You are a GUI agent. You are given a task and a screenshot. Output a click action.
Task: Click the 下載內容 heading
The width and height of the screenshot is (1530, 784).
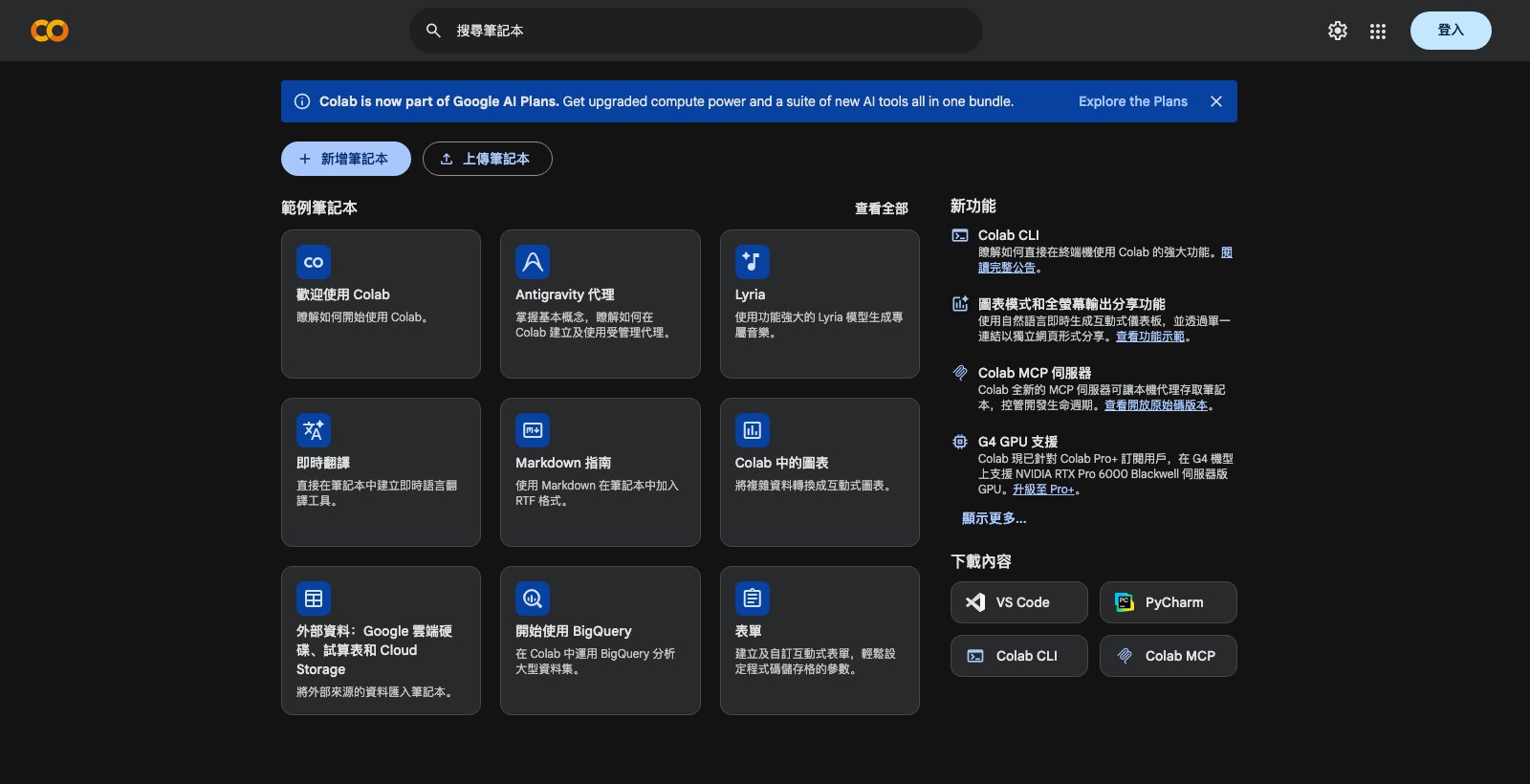tap(981, 561)
